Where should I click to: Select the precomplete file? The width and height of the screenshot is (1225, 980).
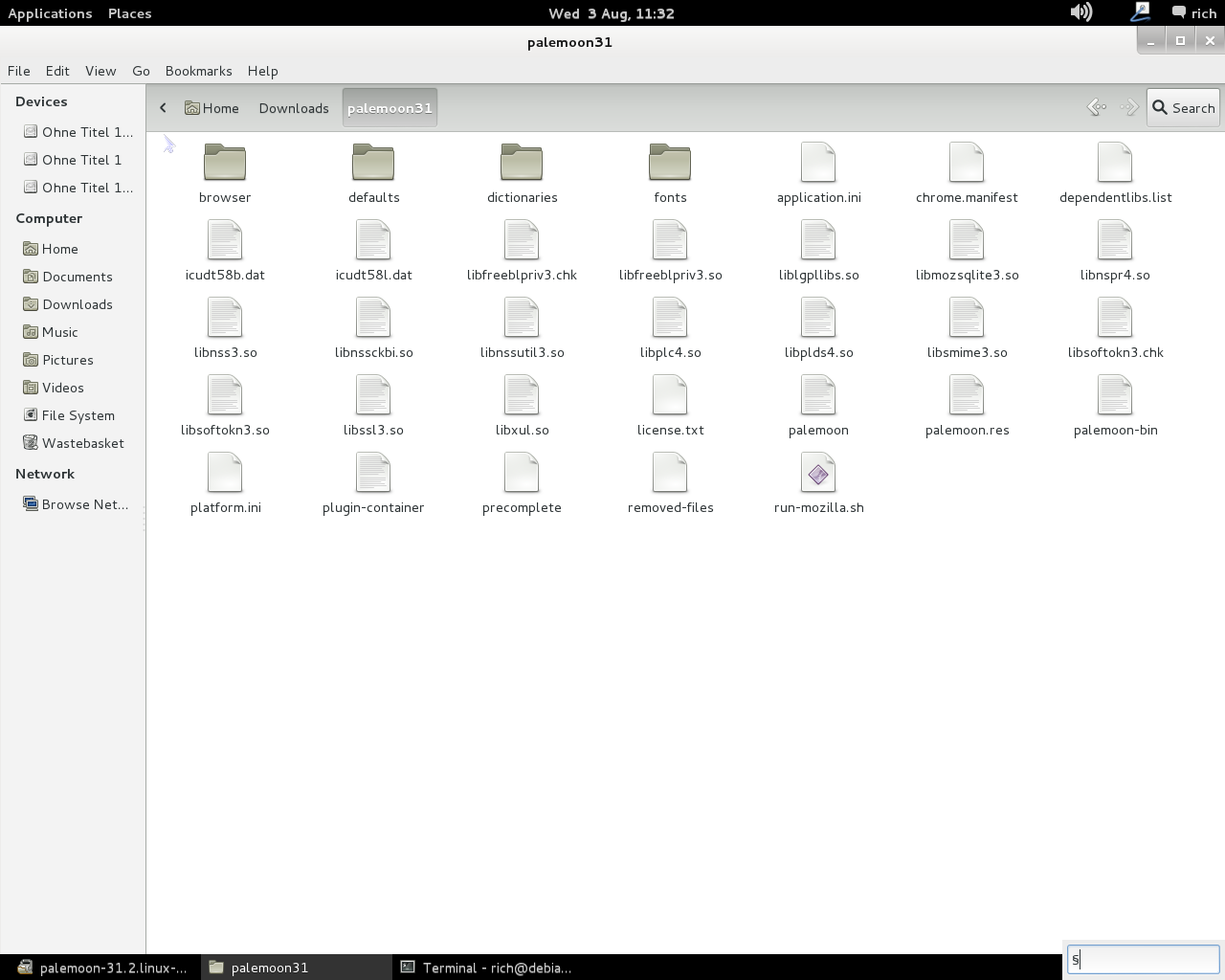pos(522,483)
